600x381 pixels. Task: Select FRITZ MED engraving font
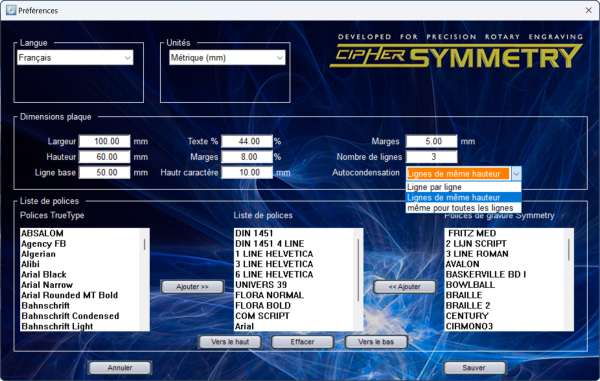504,233
